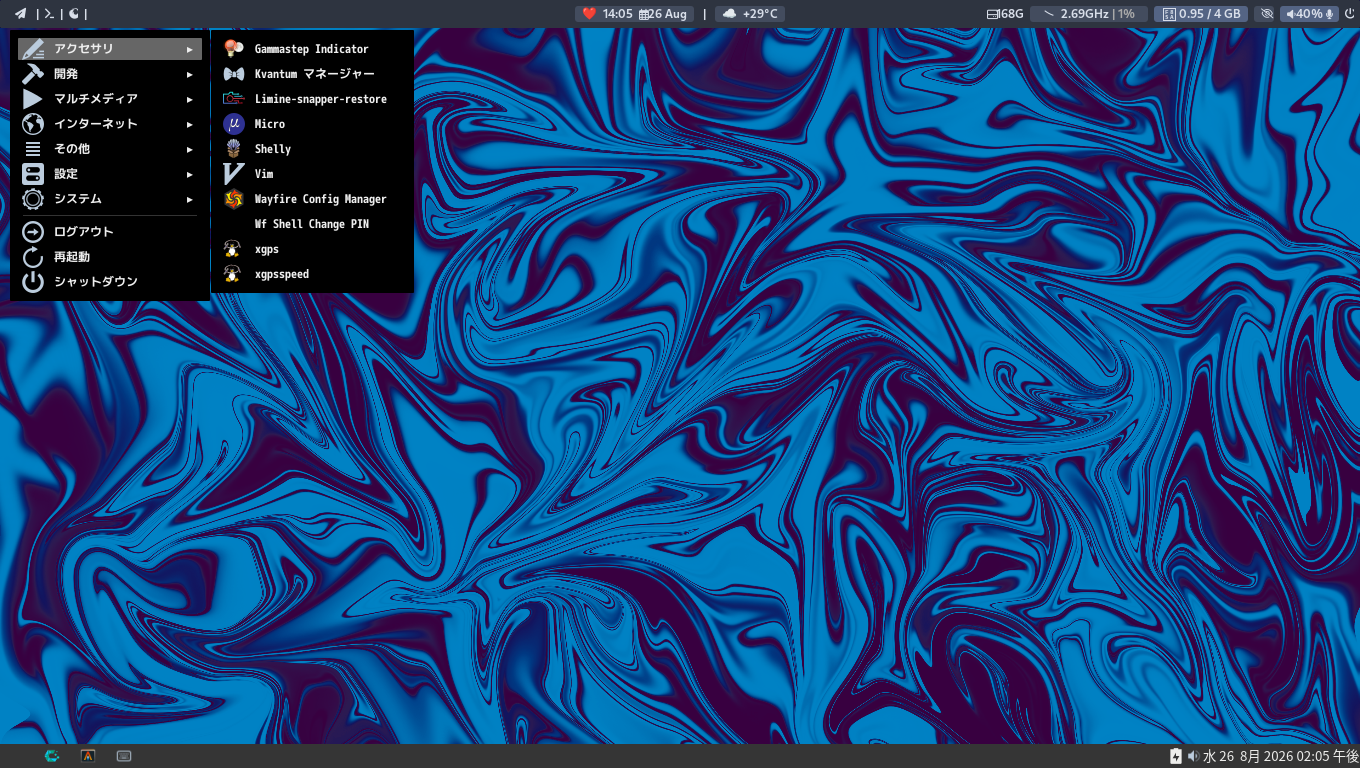Click the インターネット globe icon
Image resolution: width=1360 pixels, height=768 pixels.
click(33, 124)
